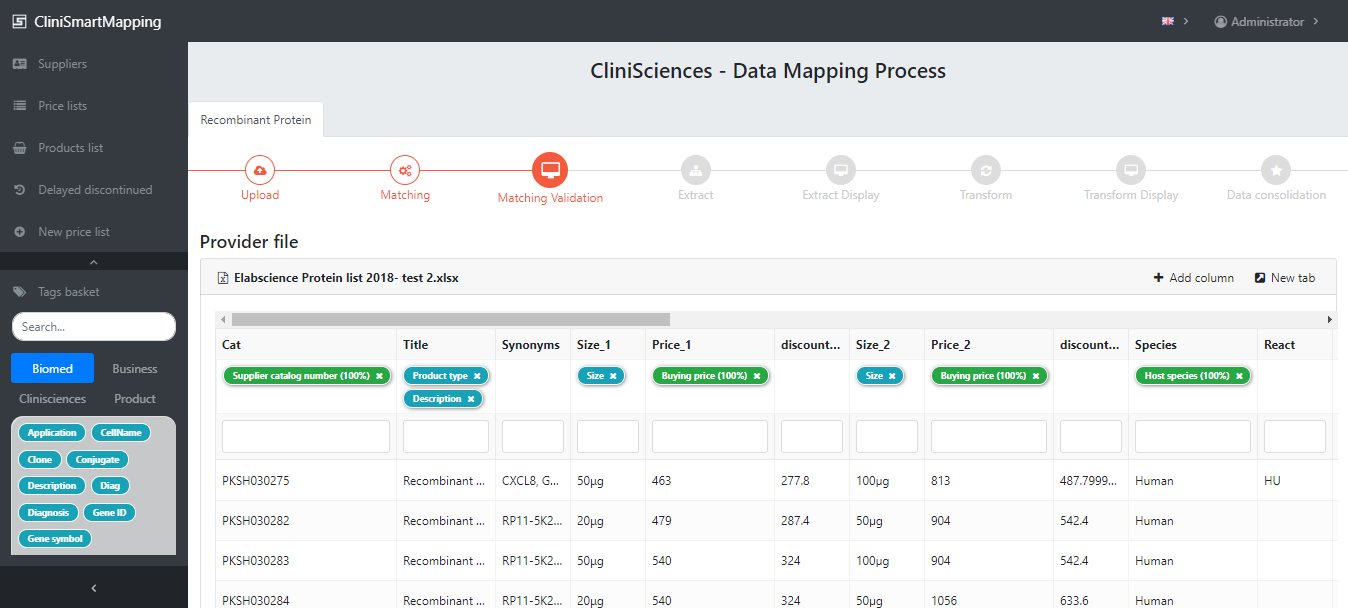This screenshot has height=608, width=1348.
Task: Click the CliniSmartMapping logo icon
Action: pyautogui.click(x=19, y=21)
